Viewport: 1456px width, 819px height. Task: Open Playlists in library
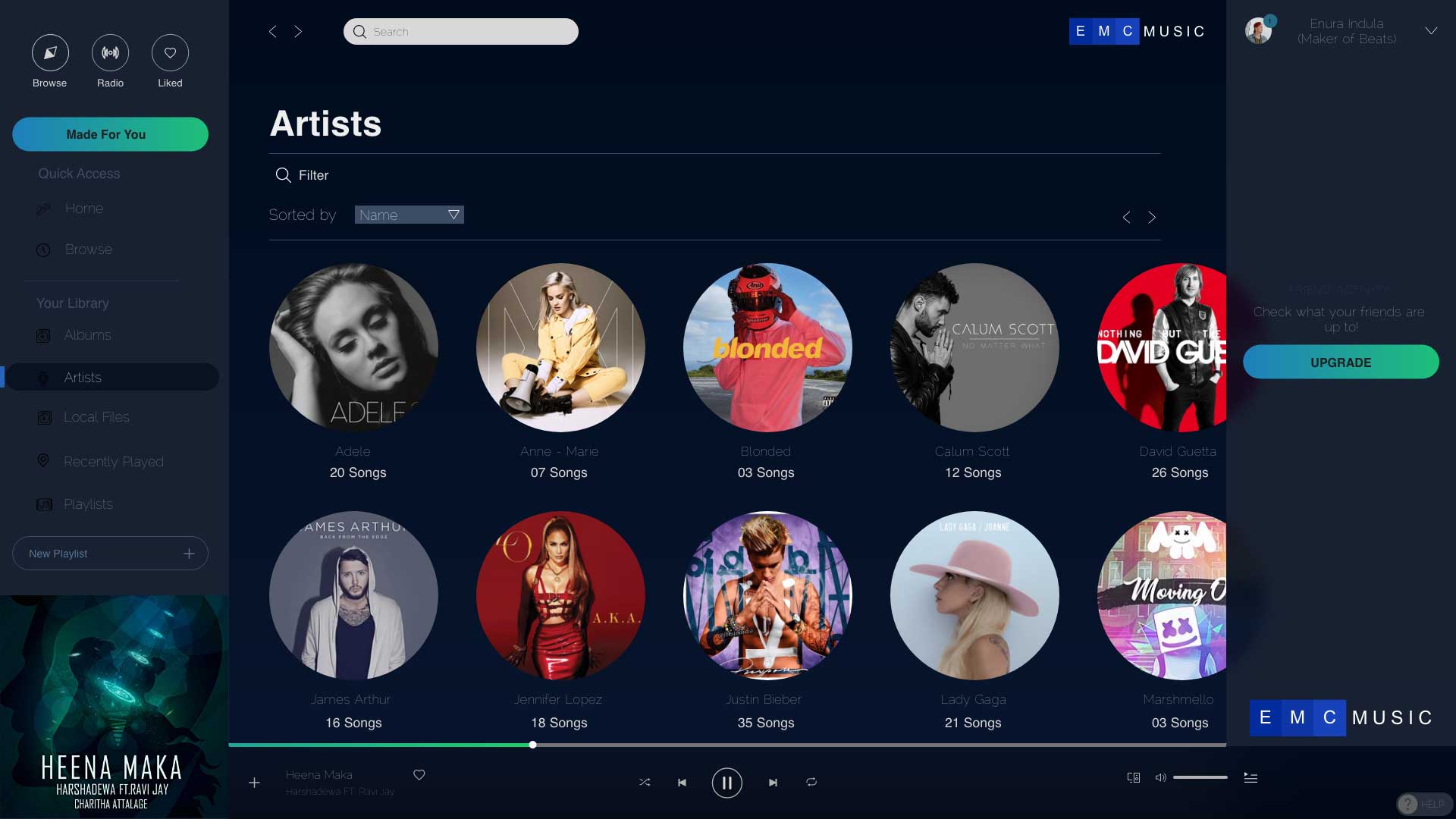coord(88,504)
